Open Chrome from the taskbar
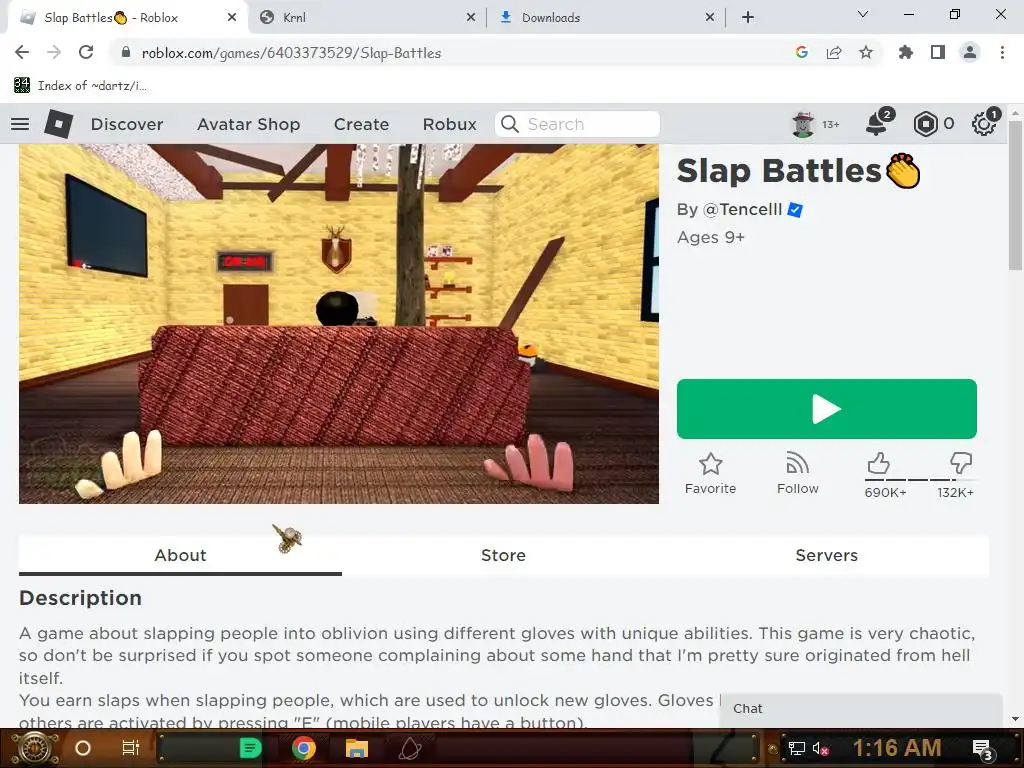 [x=304, y=748]
